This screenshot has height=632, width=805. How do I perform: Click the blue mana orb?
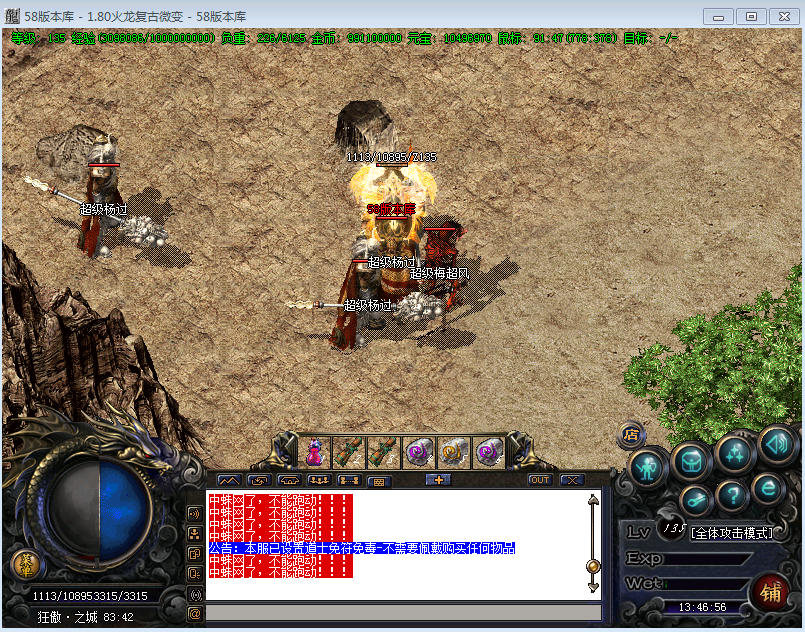(x=124, y=509)
